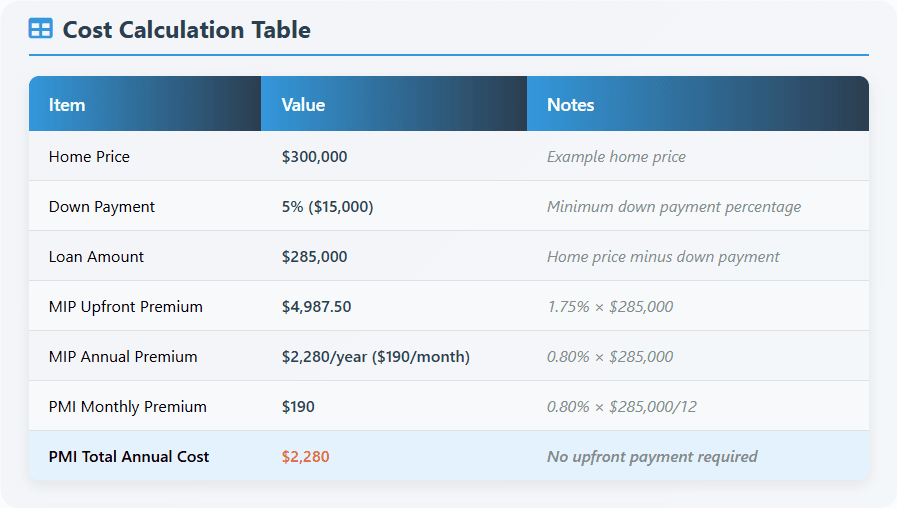The height and width of the screenshot is (508, 897).
Task: Click the No upfront payment required note
Action: [652, 457]
